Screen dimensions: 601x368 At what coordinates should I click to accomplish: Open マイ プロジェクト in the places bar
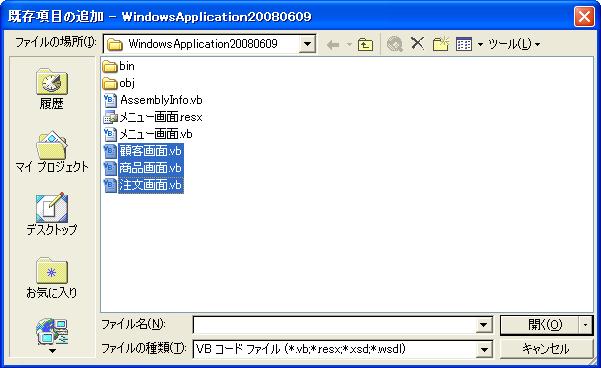click(x=52, y=152)
